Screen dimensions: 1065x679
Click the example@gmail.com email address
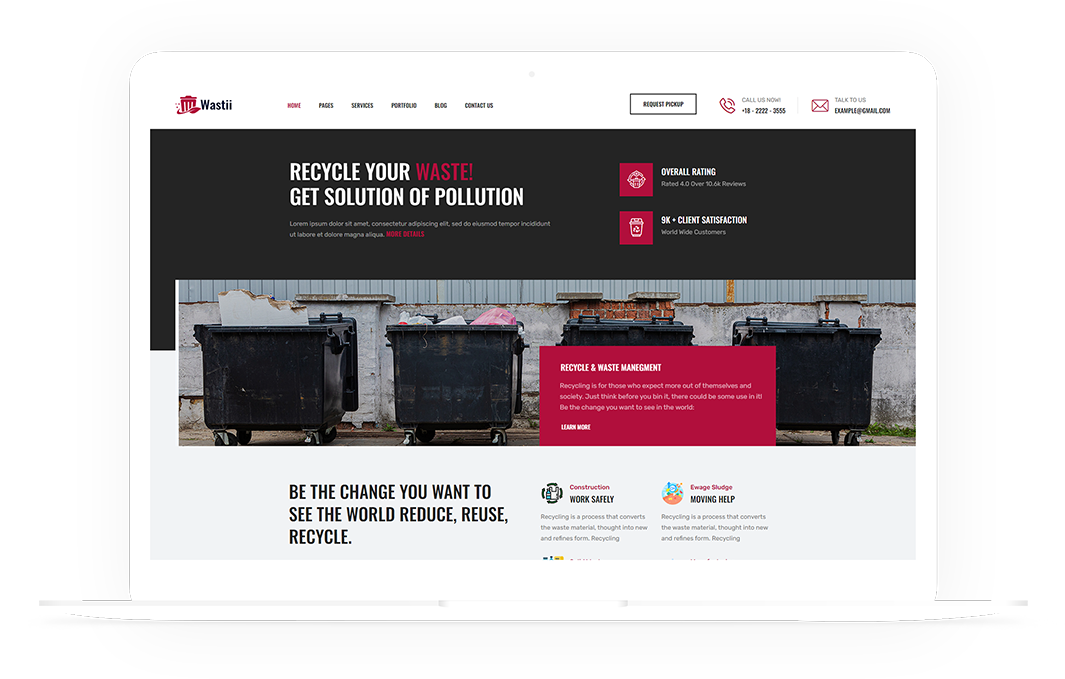point(862,111)
